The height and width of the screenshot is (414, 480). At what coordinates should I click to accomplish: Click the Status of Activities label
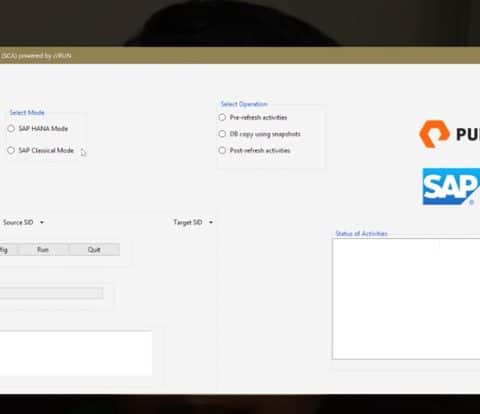tap(361, 233)
